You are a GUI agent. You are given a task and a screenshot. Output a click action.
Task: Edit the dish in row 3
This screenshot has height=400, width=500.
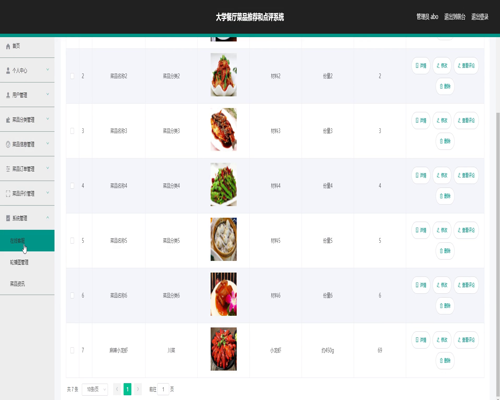point(442,120)
